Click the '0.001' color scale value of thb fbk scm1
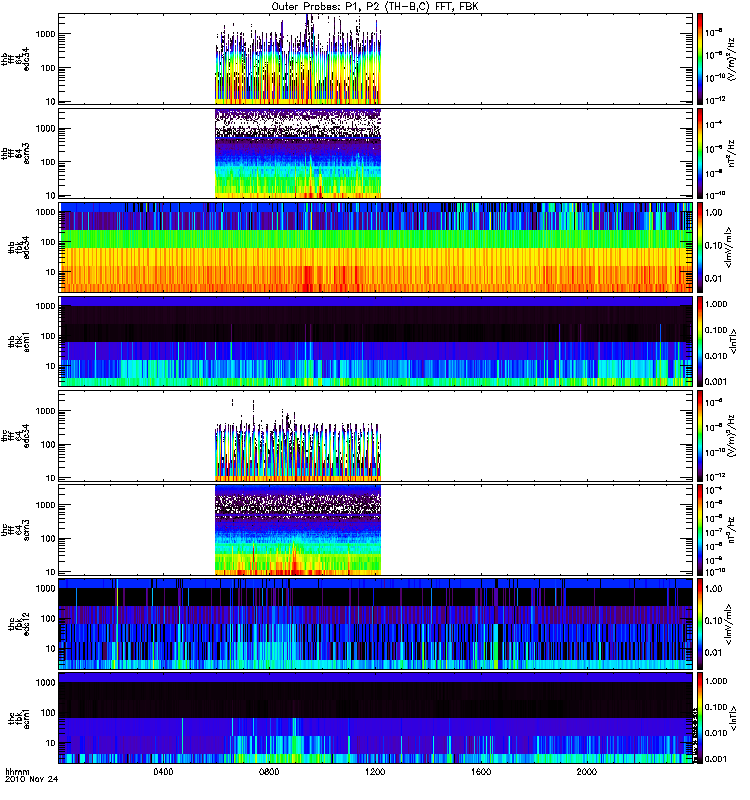The image size is (750, 800). coord(716,382)
